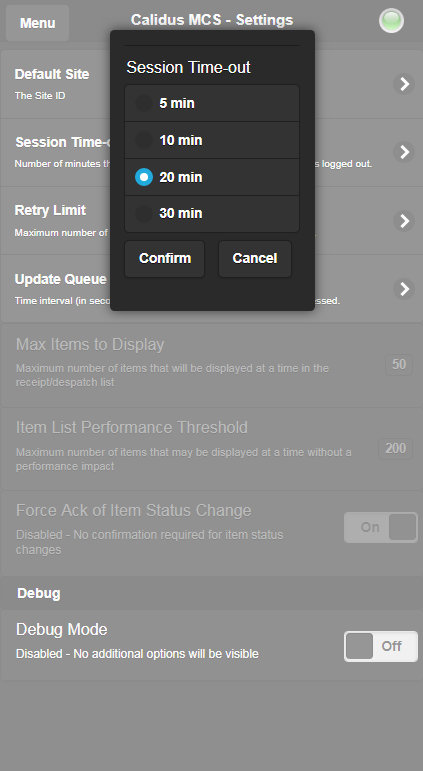Screen dimensions: 423x771
Task: Click the Item List Performance Threshold value
Action: point(395,449)
